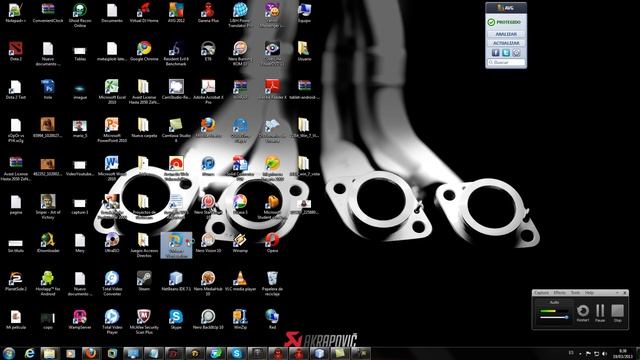Open Microsoft Word 2010 desktop shortcut
This screenshot has height=360, width=640.
[x=112, y=169]
